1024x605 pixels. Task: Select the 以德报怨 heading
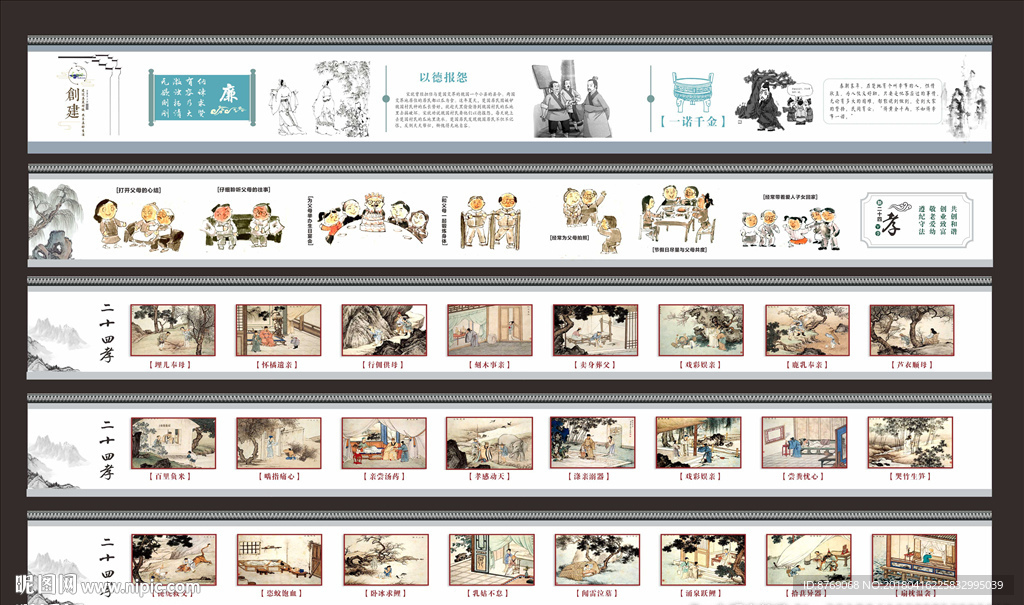(443, 77)
